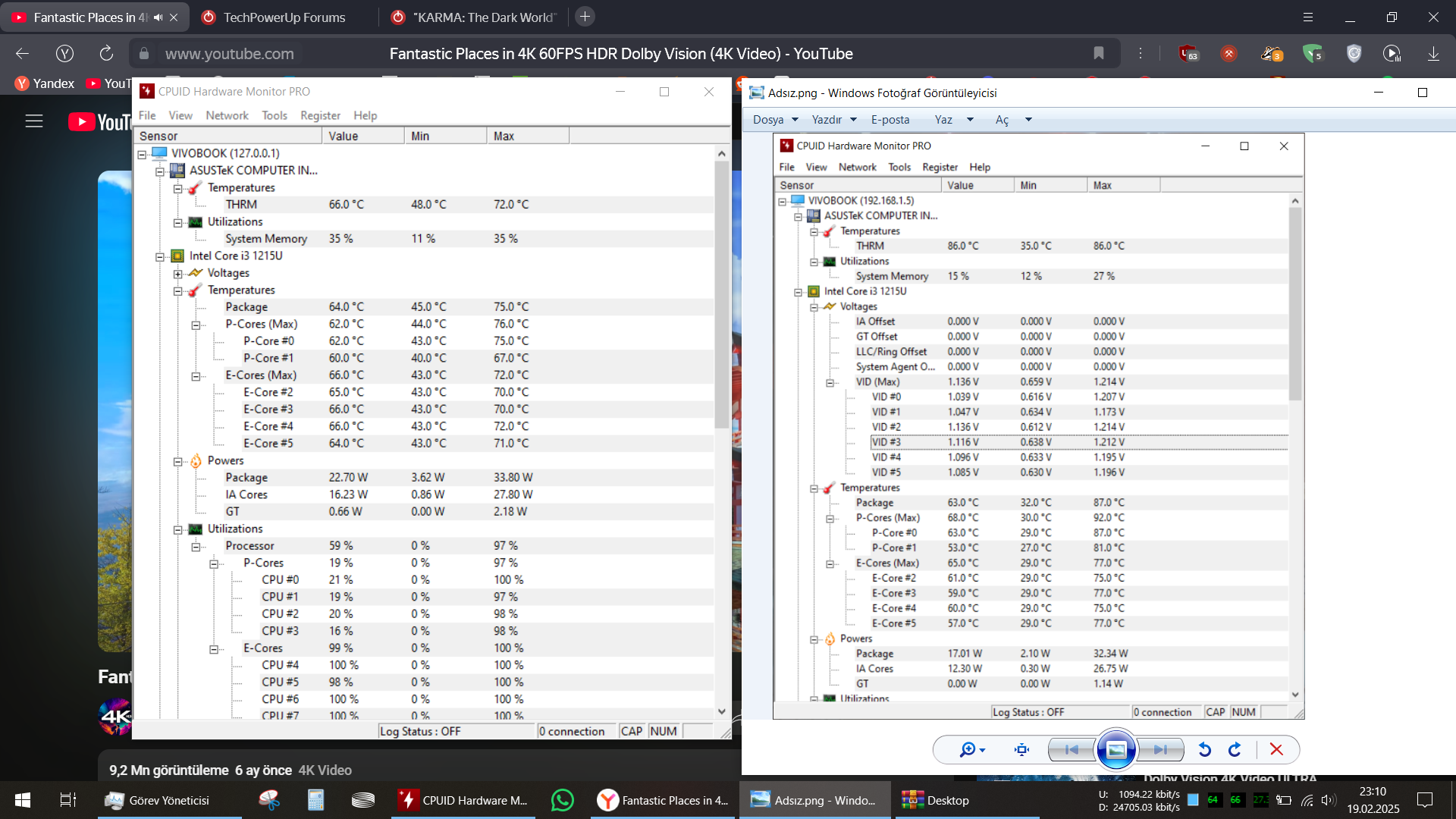
Task: Start slideshow with the round blue button
Action: coord(1116,750)
